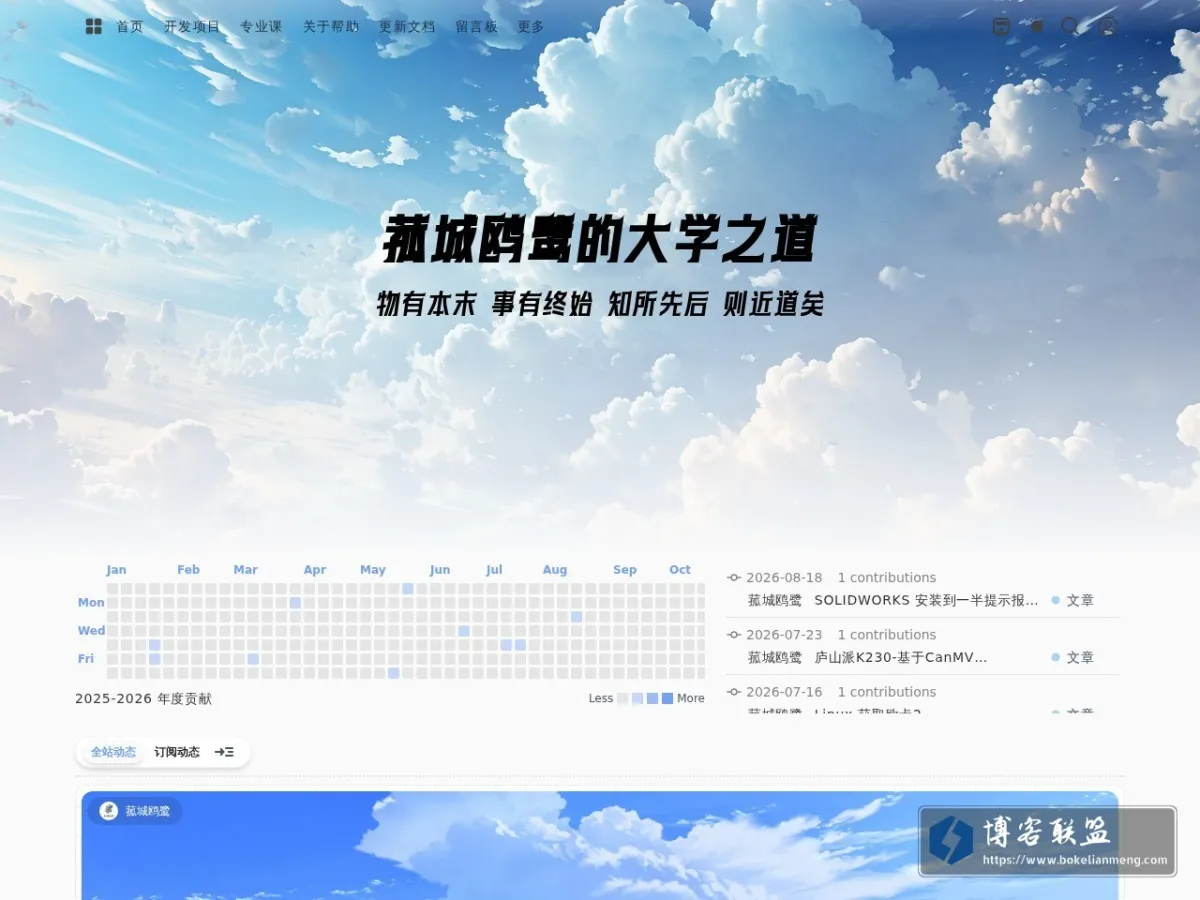This screenshot has width=1200, height=900.
Task: Click blue dot beside SOLIDWORKS entry's 文章 tag
Action: coord(1055,600)
